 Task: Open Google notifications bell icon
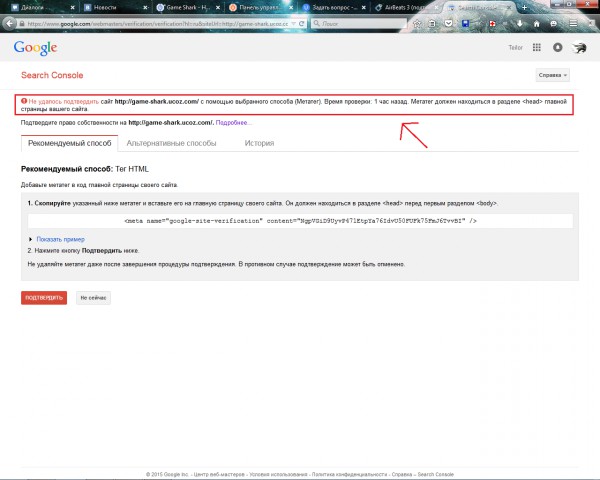558,47
